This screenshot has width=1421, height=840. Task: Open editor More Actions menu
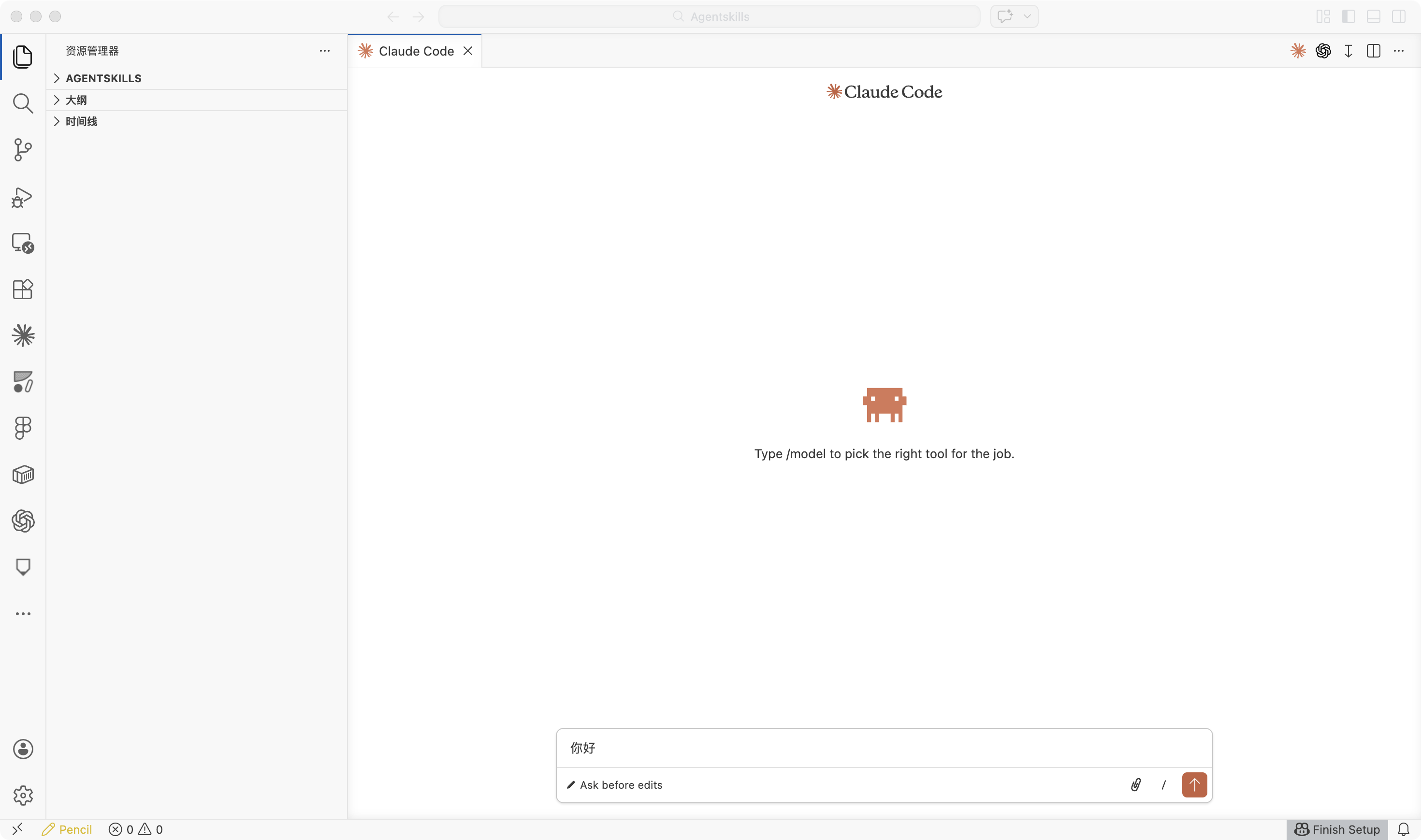pos(1398,51)
